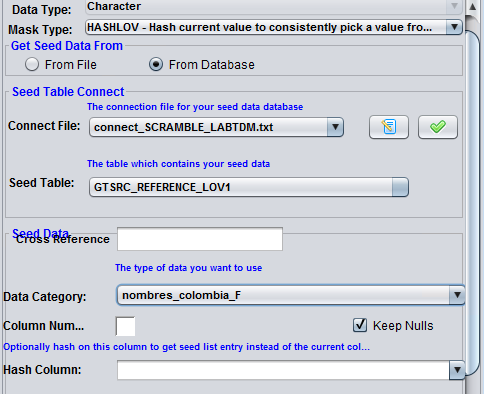The height and width of the screenshot is (394, 484).
Task: Click the scrollbar up arrow
Action: pos(473,7)
